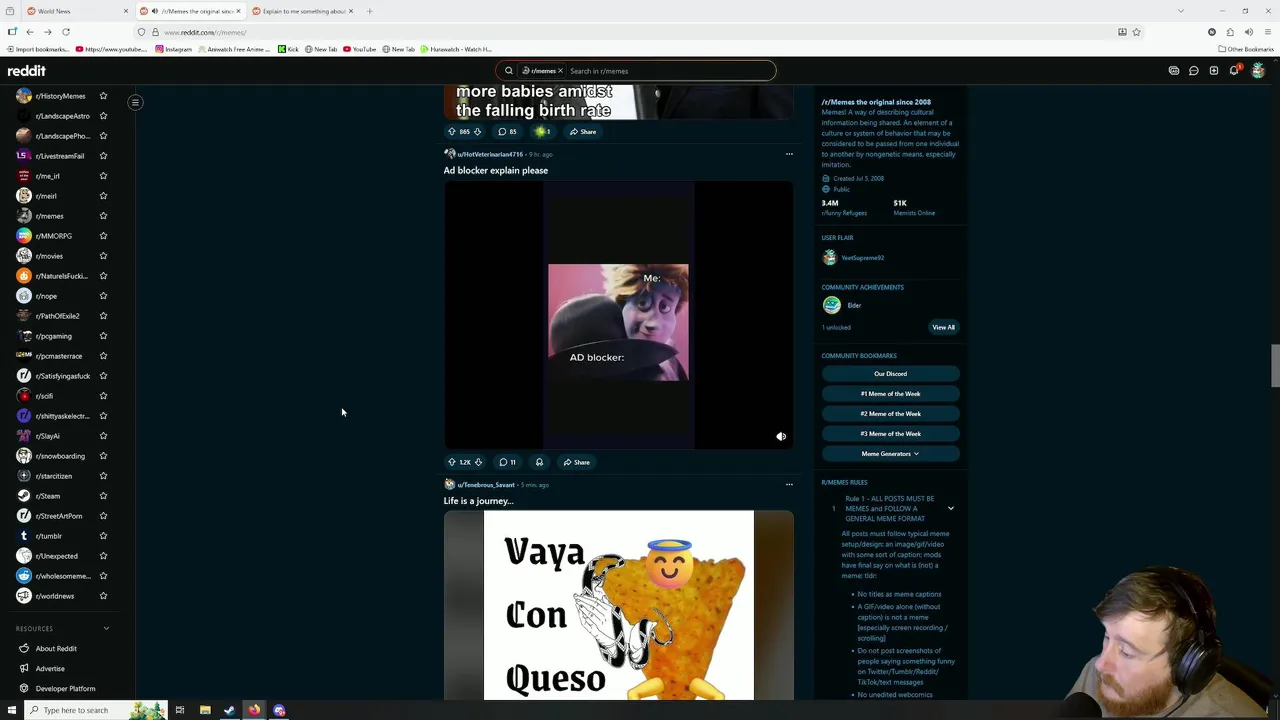Collapse Rule 1 in r/memes rules
This screenshot has height=720, width=1280.
click(951, 508)
